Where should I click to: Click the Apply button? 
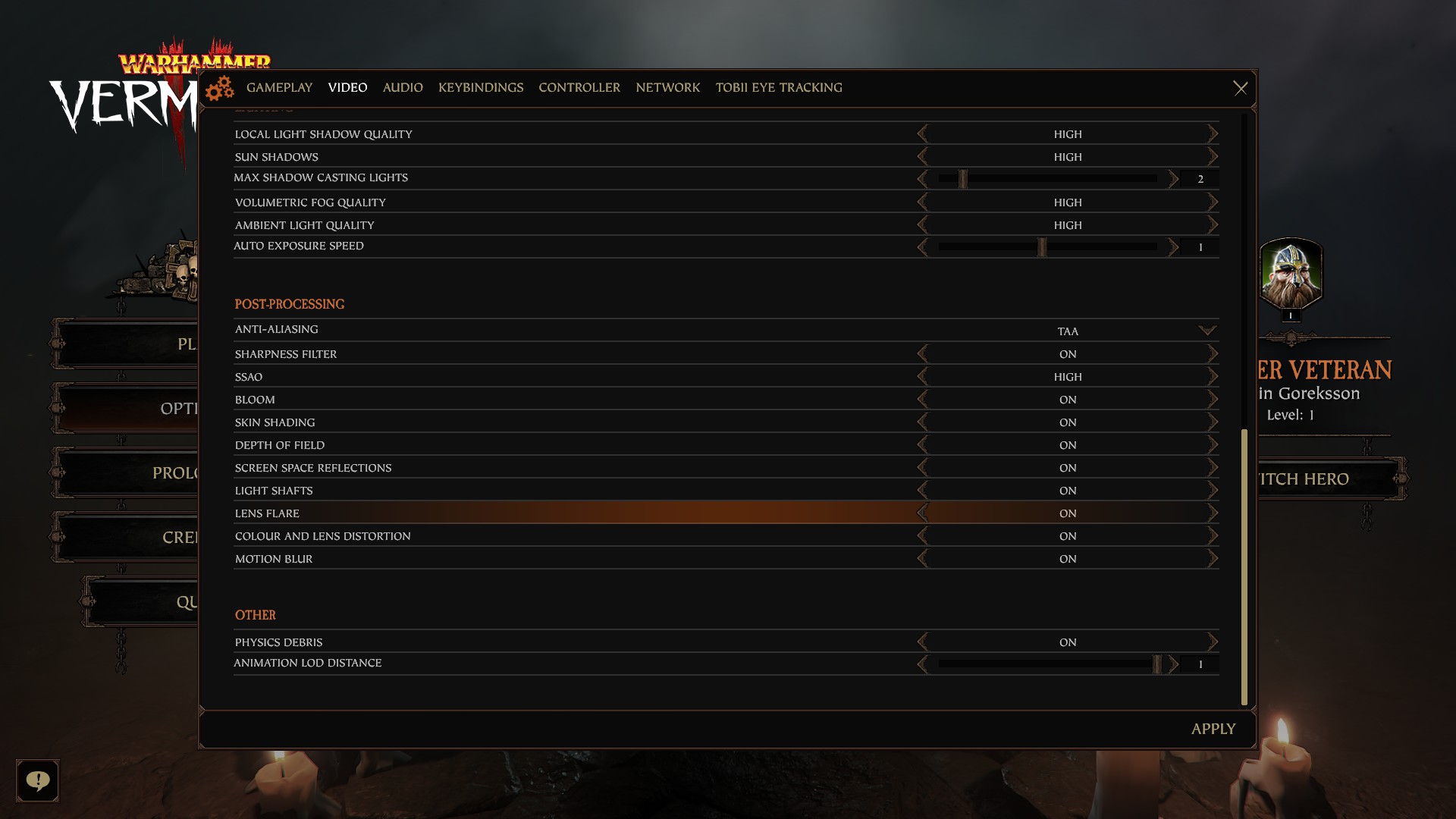click(x=1213, y=729)
